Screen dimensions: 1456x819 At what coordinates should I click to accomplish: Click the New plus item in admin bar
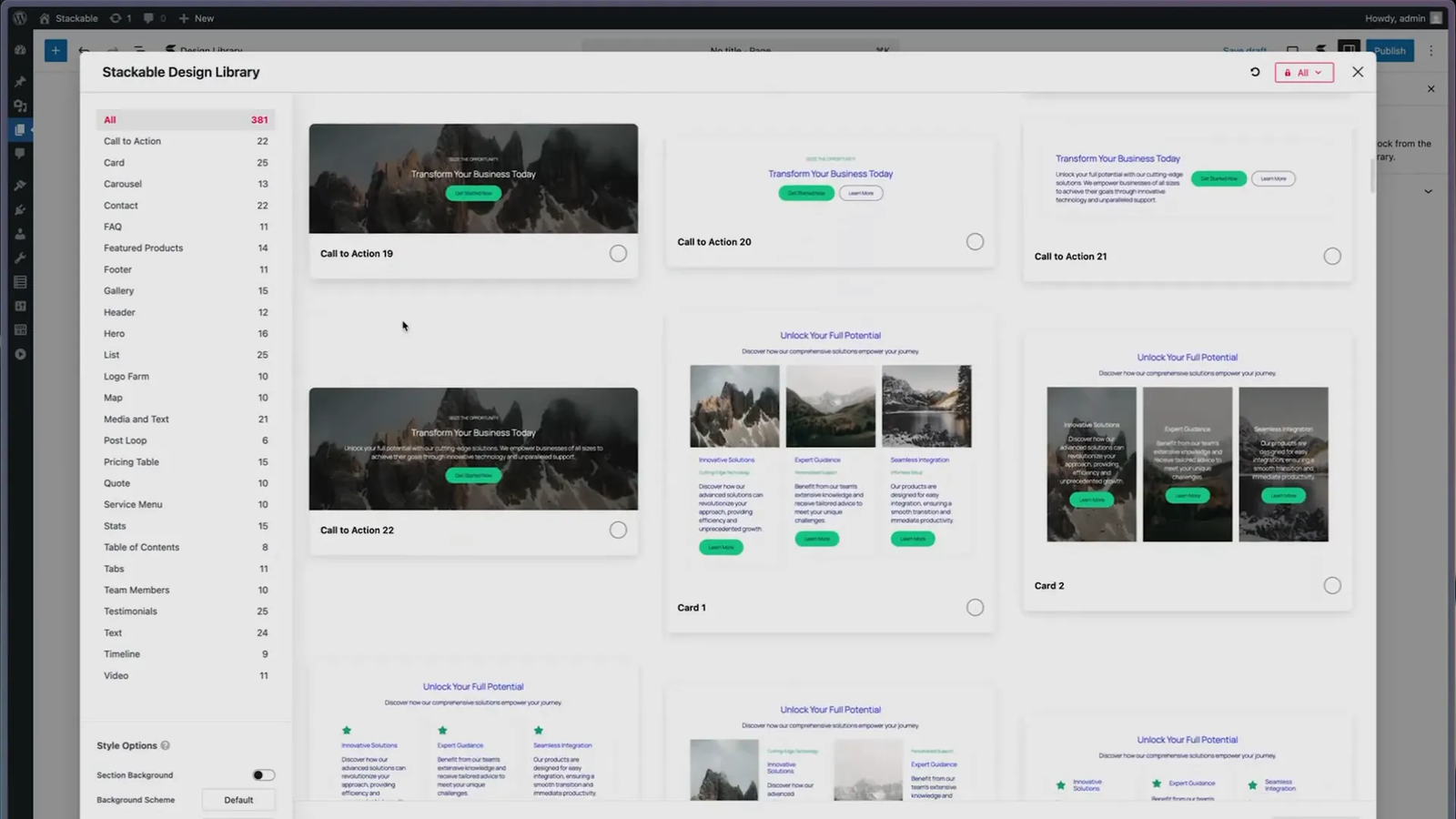[197, 18]
